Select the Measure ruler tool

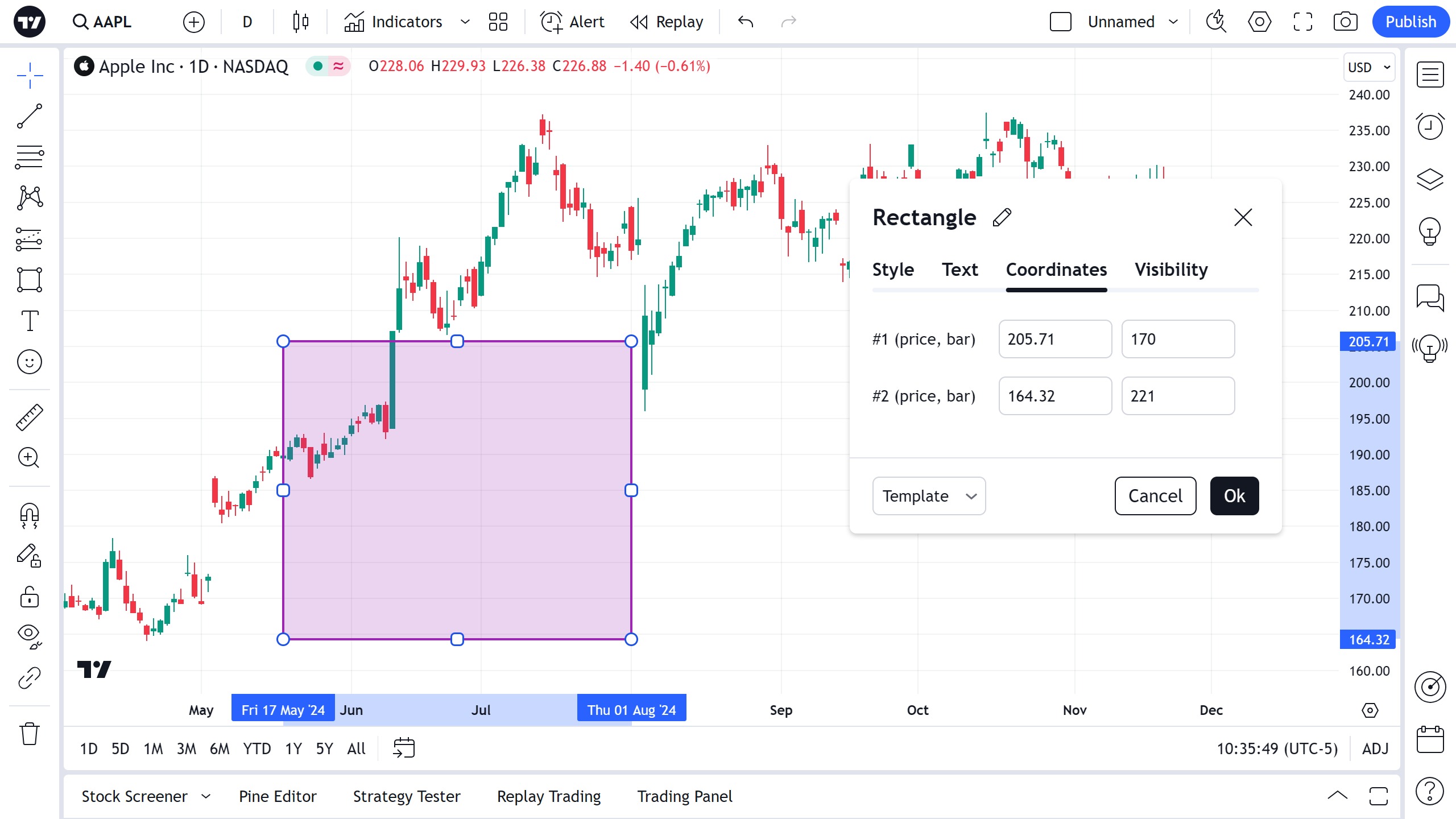click(29, 417)
